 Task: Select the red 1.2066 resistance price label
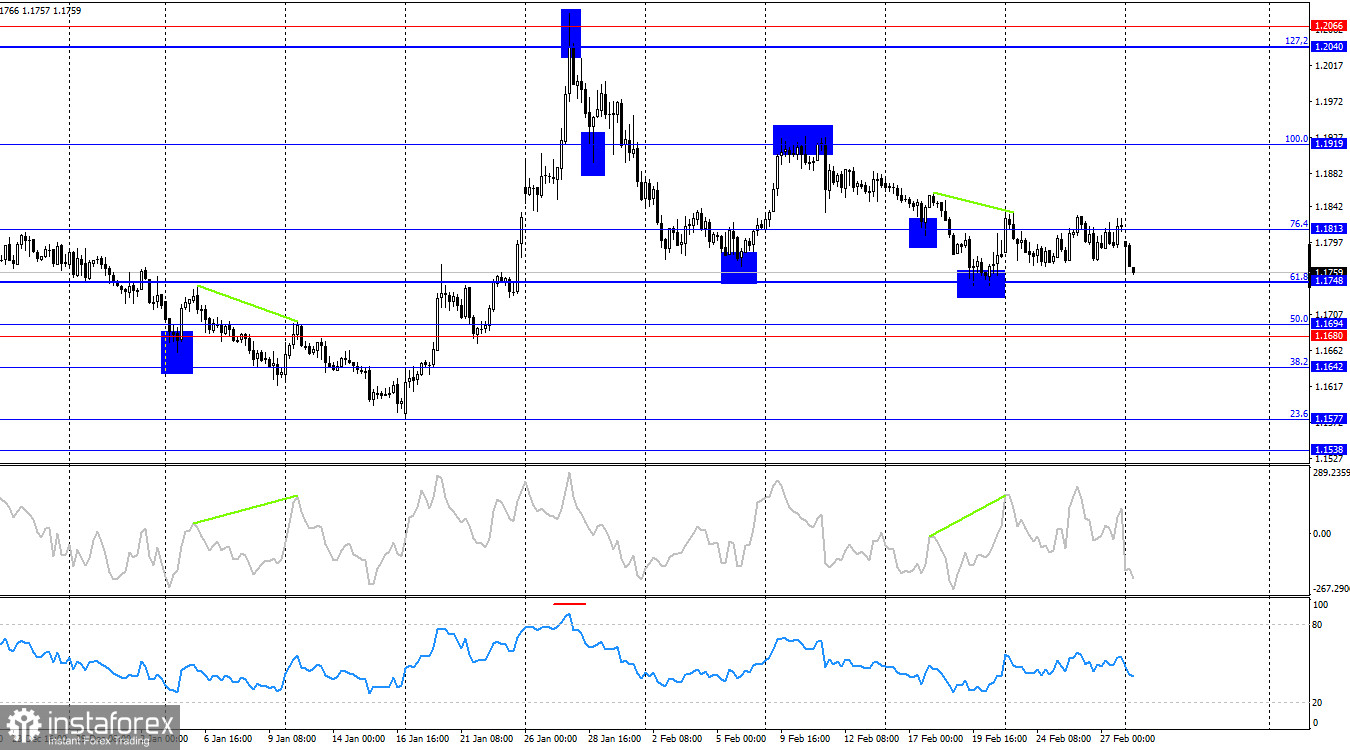1331,26
